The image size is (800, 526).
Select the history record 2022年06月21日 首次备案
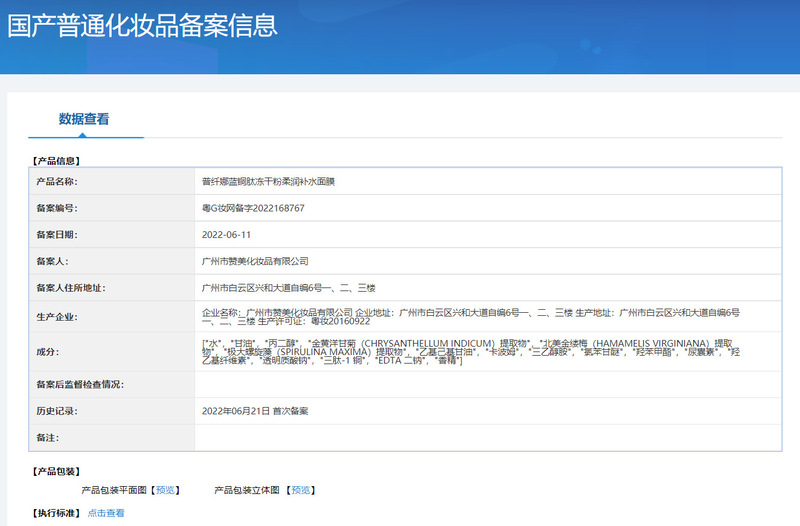254,411
